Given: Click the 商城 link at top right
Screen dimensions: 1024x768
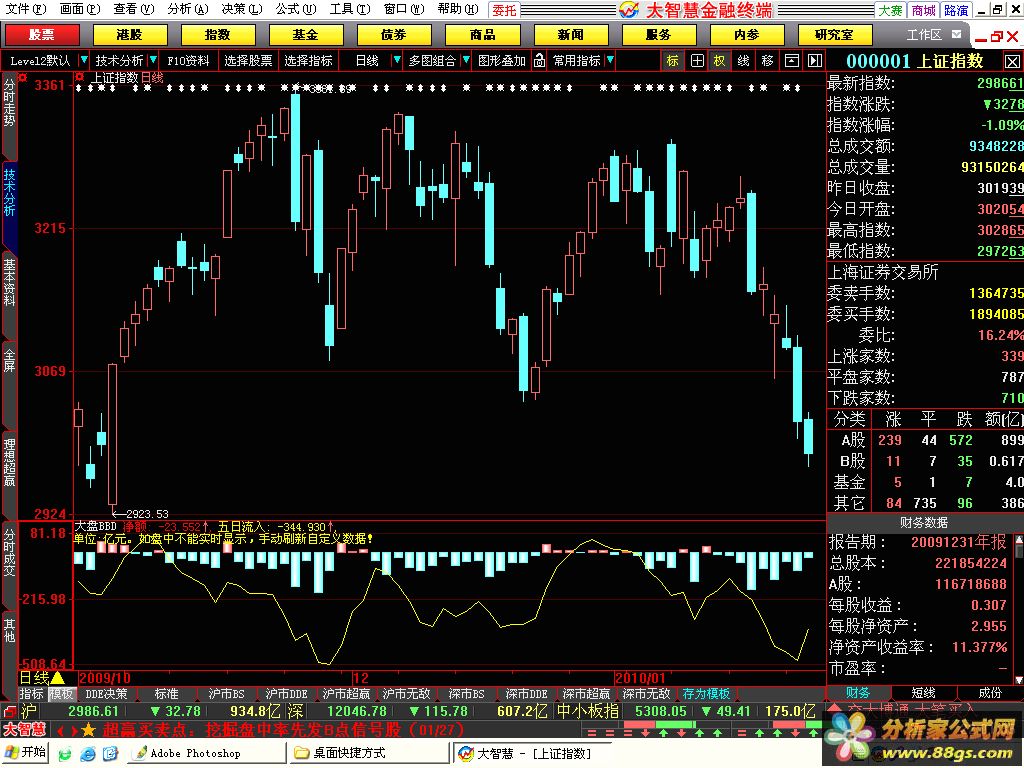Looking at the screenshot, I should tap(923, 10).
